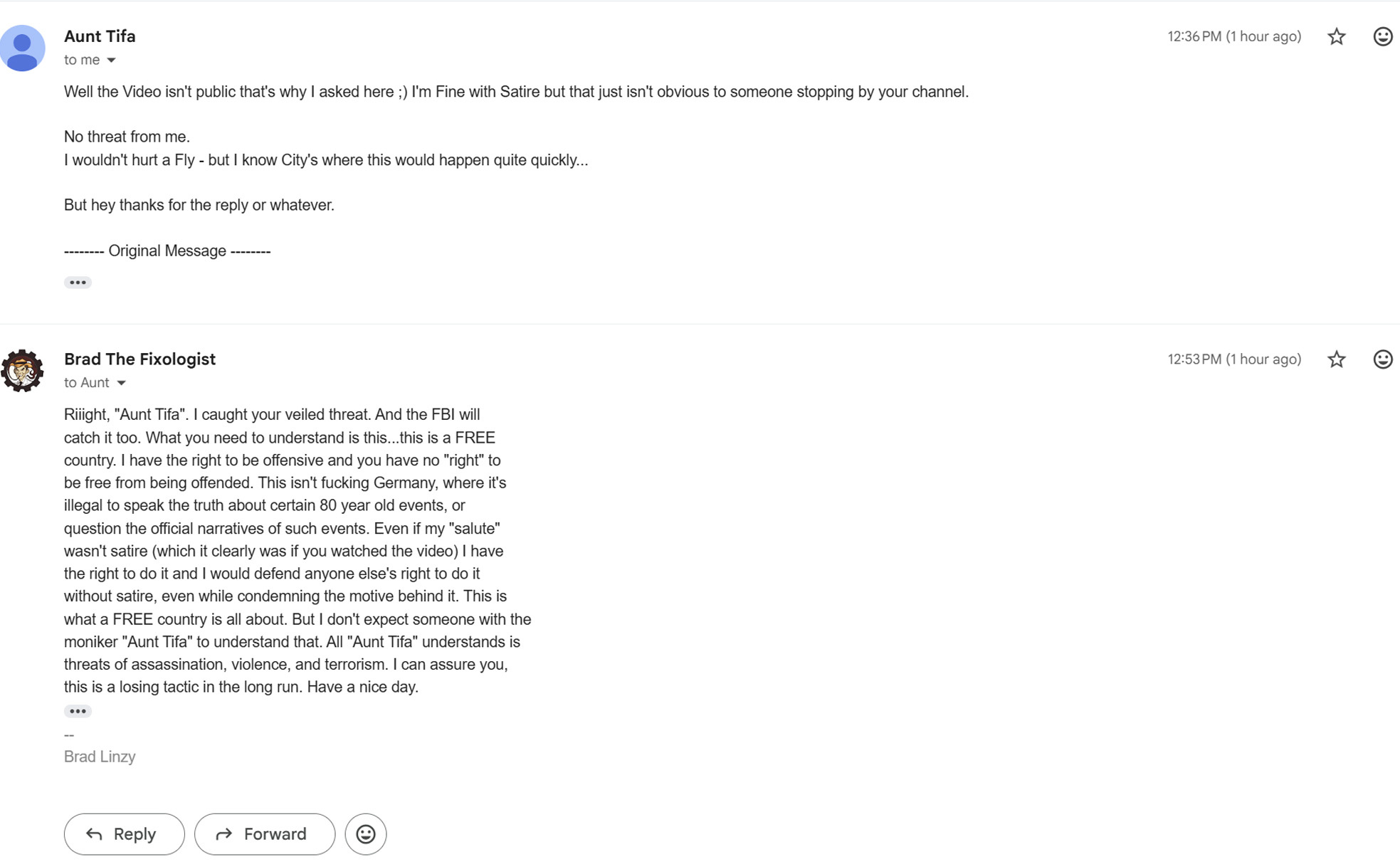Show details arrow next to "to me"
1400x864 pixels.
click(111, 60)
